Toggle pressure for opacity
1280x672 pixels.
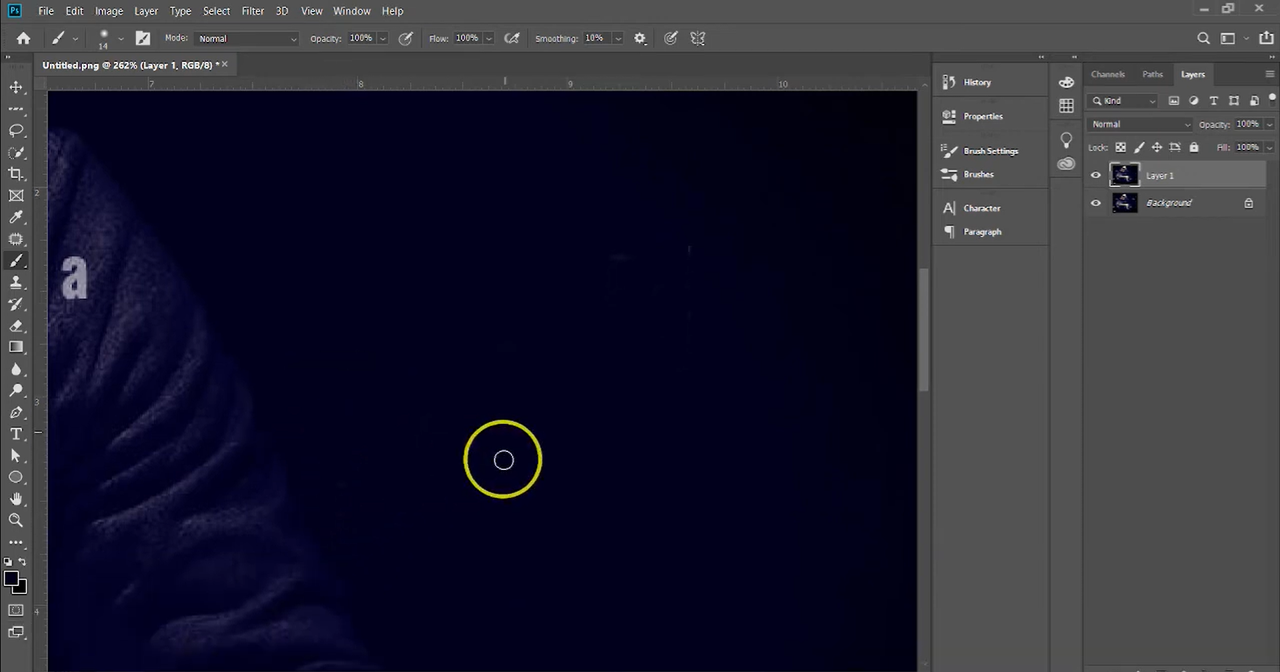(405, 38)
